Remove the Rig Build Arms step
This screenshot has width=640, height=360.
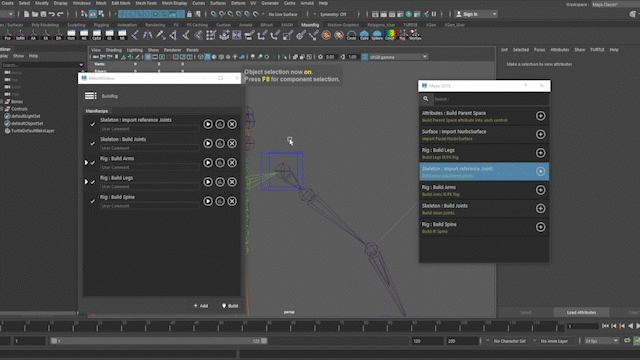click(232, 162)
